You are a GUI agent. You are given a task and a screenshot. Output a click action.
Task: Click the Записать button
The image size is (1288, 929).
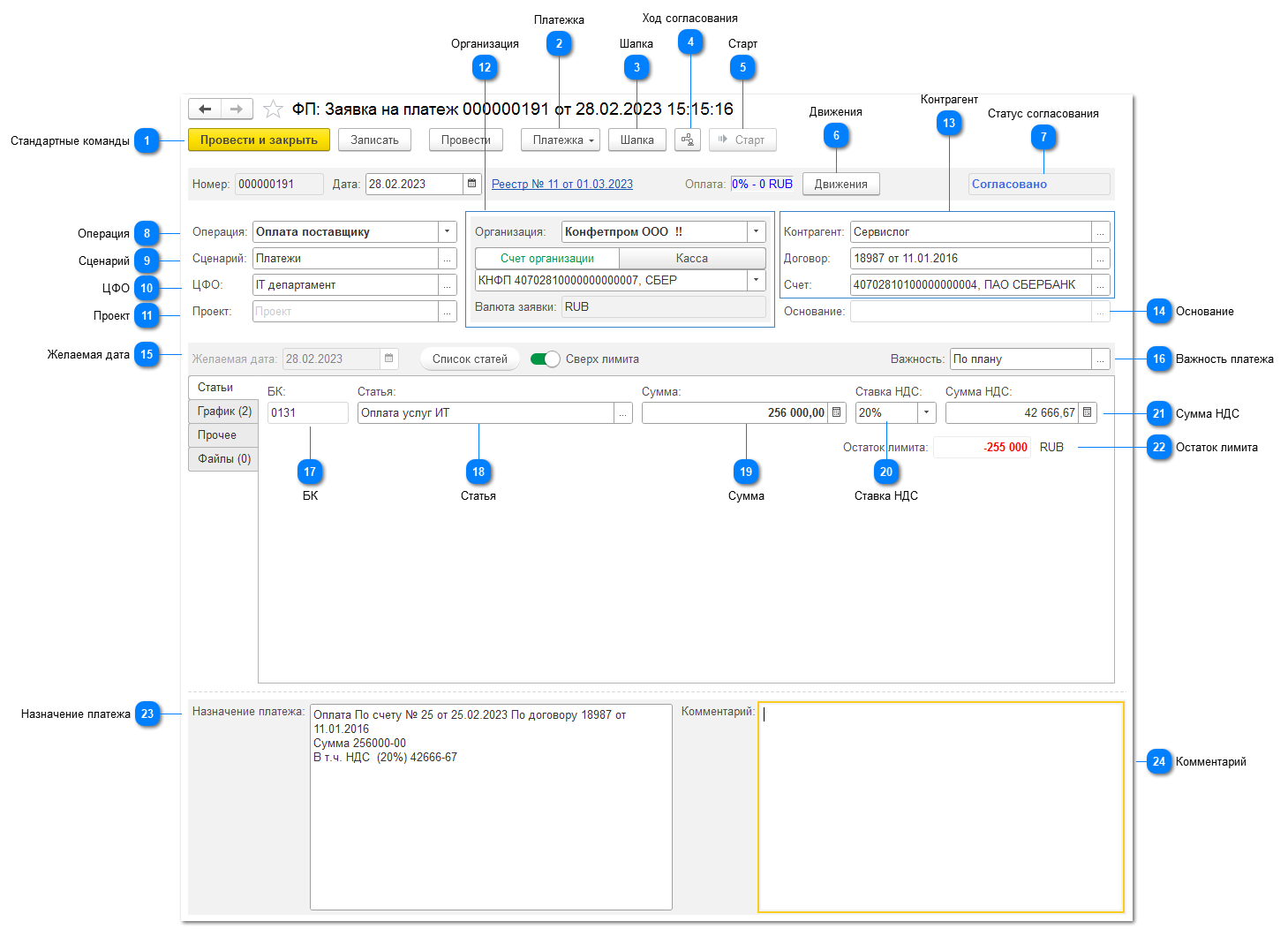click(374, 140)
